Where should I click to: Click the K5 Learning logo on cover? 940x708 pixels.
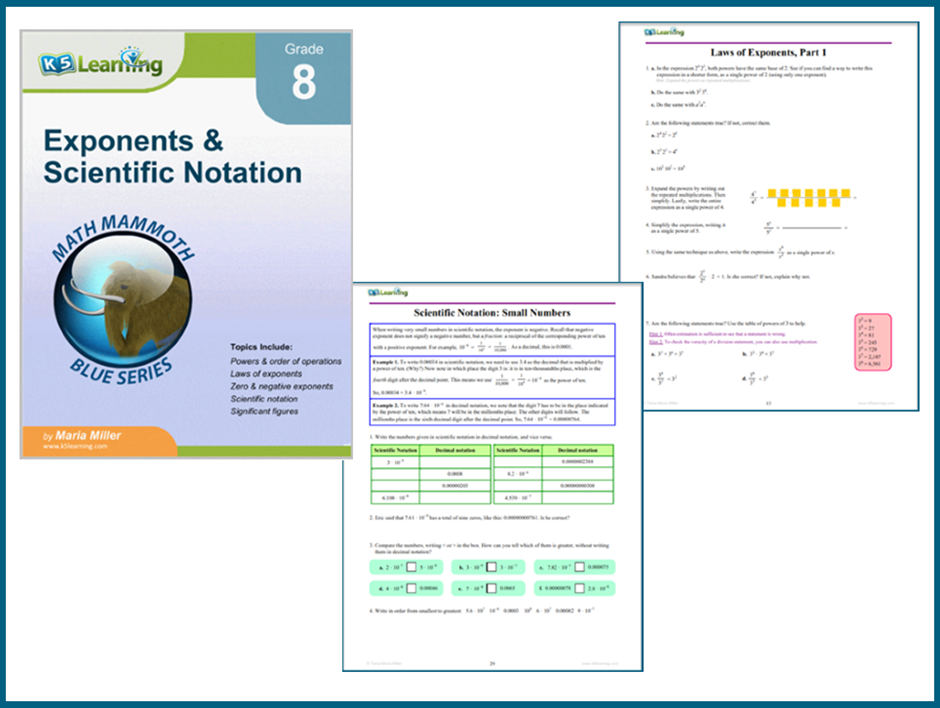coord(100,62)
